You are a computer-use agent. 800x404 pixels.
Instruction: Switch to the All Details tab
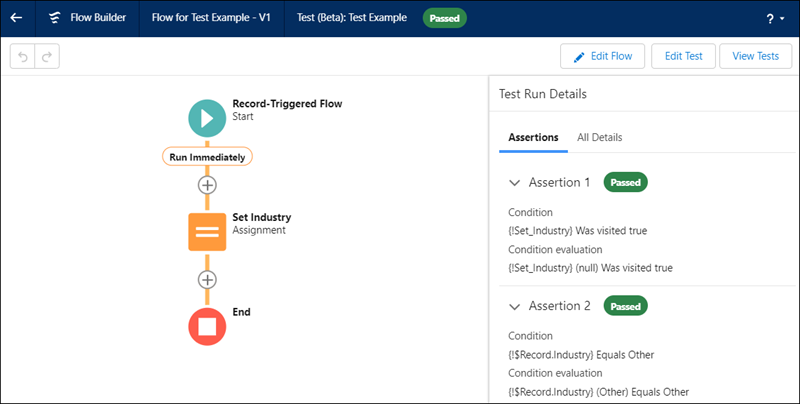[x=600, y=137]
